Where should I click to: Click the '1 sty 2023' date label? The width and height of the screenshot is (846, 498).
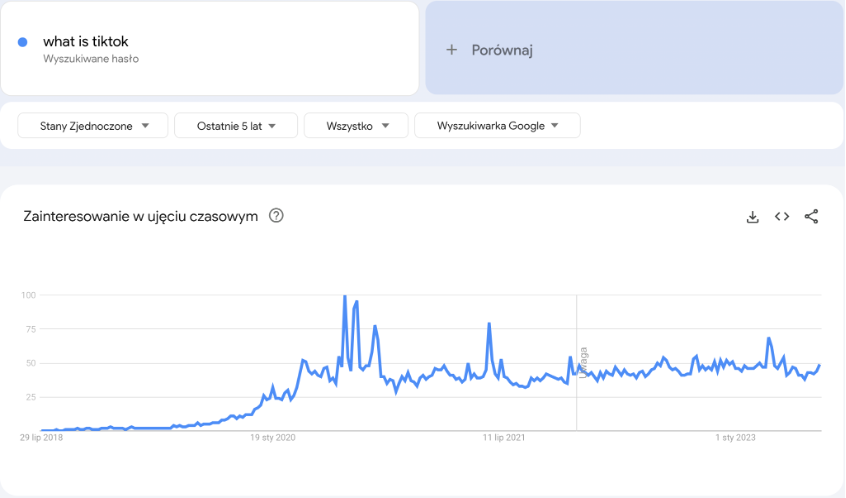point(735,437)
